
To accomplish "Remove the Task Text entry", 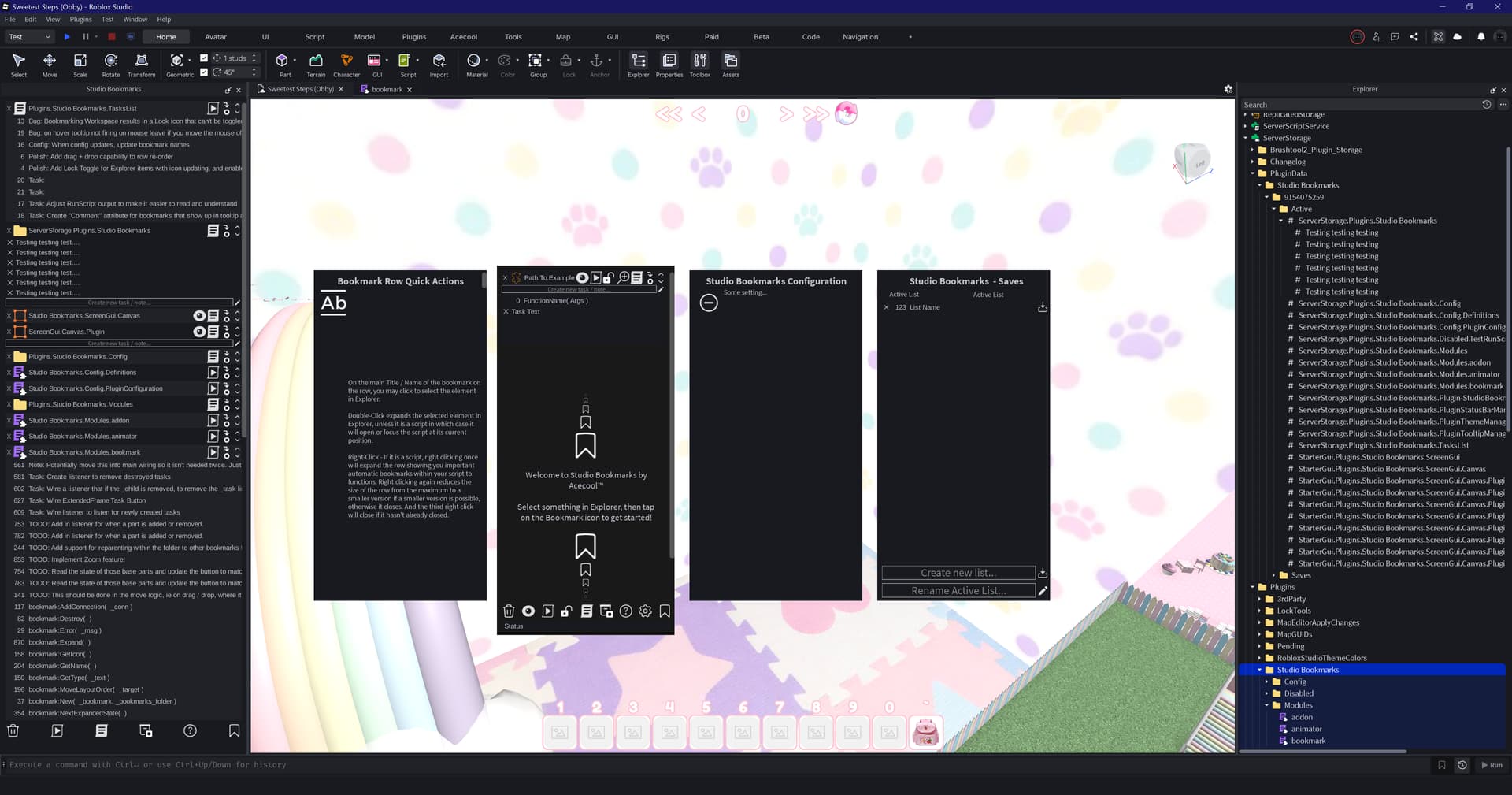I will (x=506, y=312).
